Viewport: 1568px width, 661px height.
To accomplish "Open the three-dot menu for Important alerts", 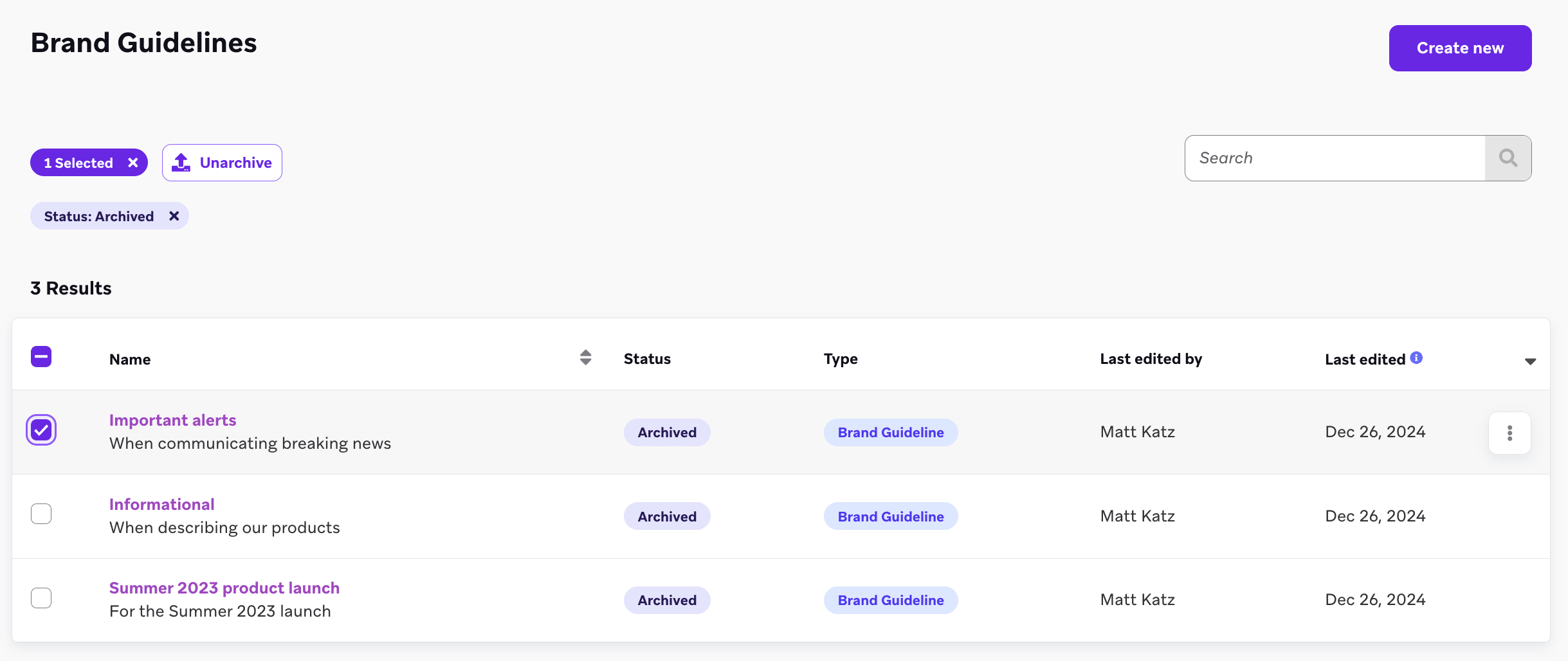I will pos(1509,433).
